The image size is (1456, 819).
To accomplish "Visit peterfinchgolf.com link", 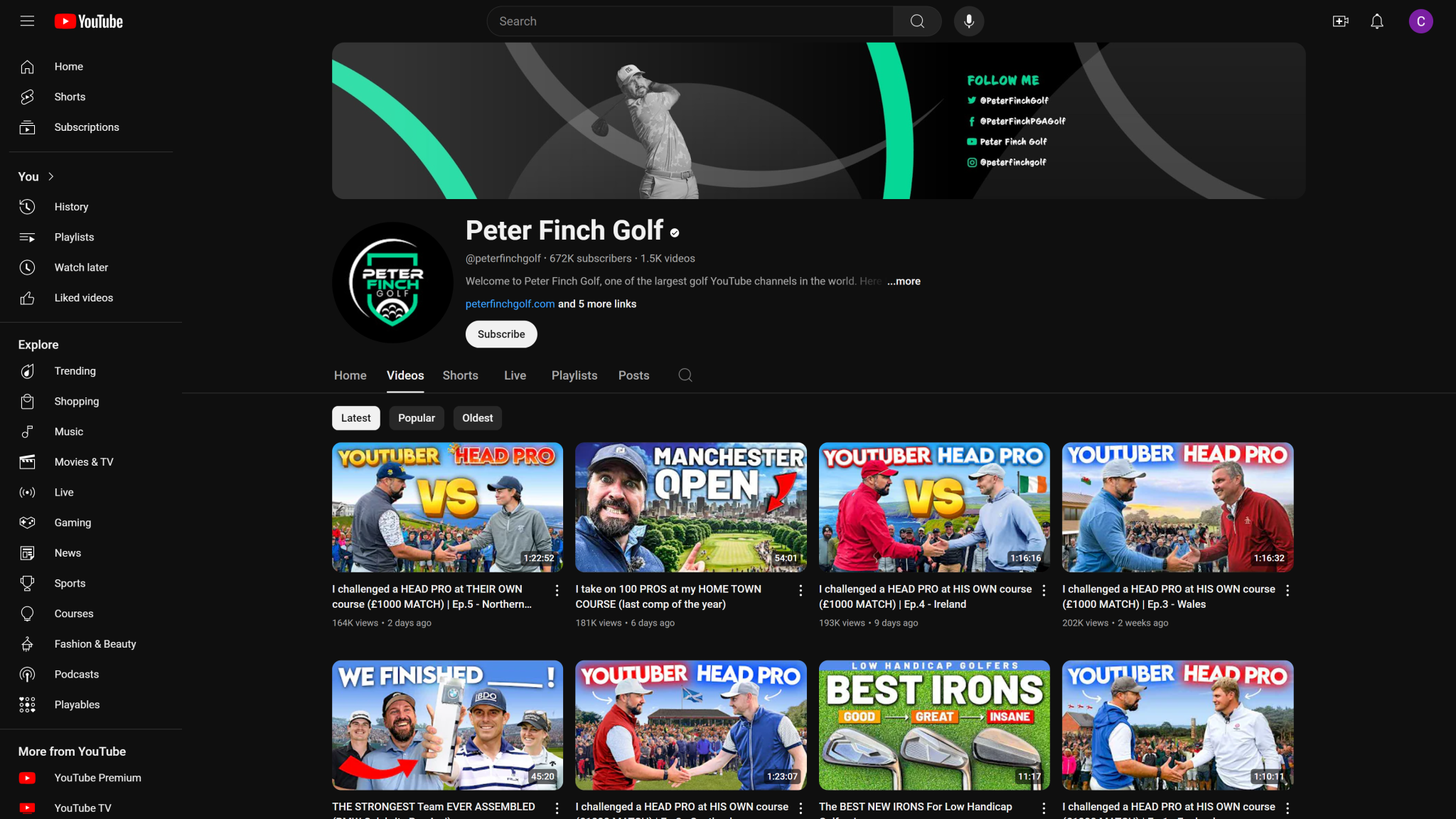I will (x=510, y=304).
